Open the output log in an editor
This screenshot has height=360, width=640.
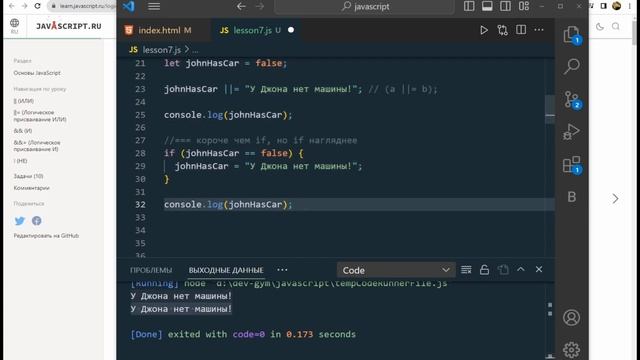503,270
